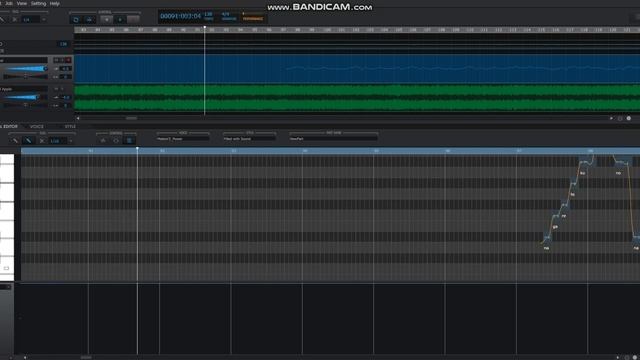Click the Apple track name field
The width and height of the screenshot is (640, 360).
24,89
